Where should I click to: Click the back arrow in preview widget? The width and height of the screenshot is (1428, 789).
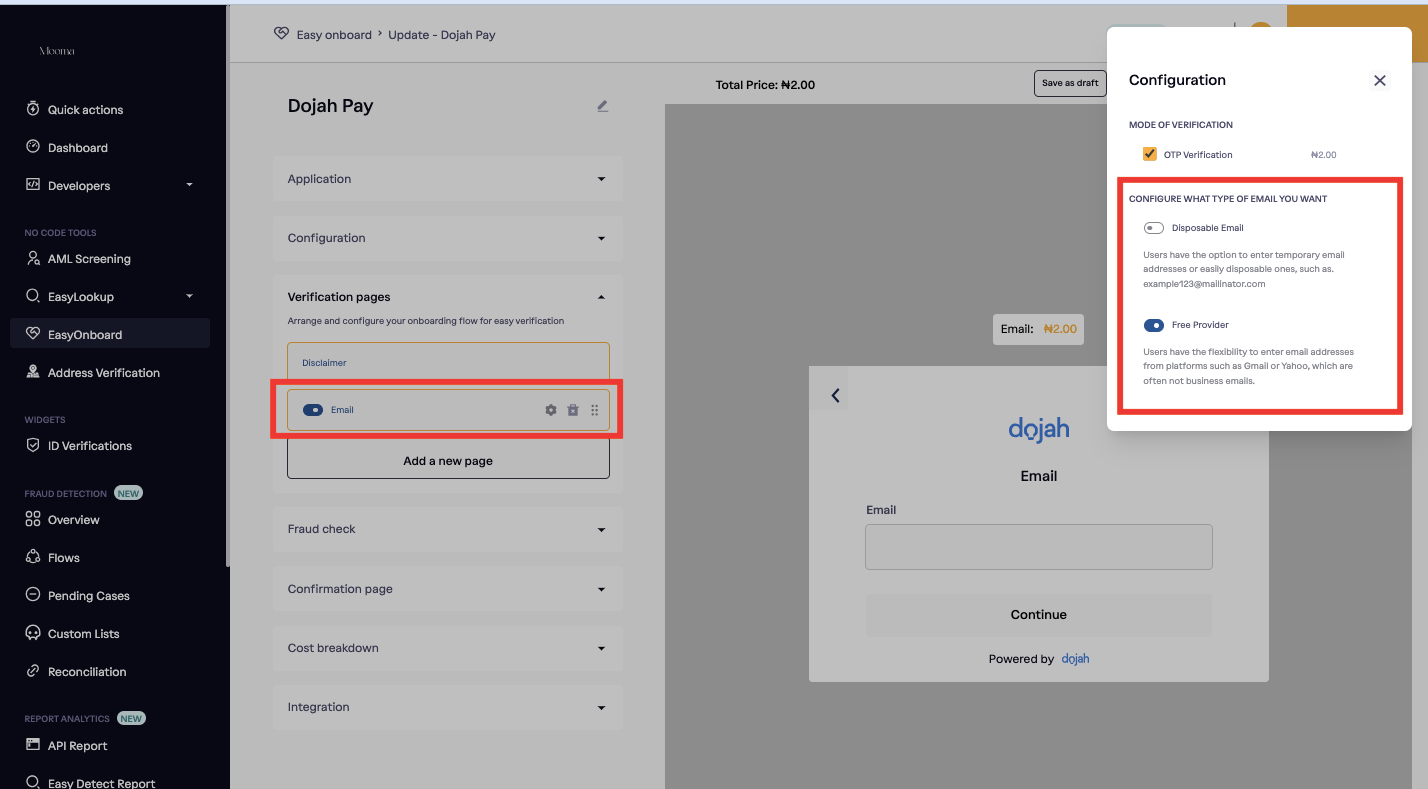point(835,396)
